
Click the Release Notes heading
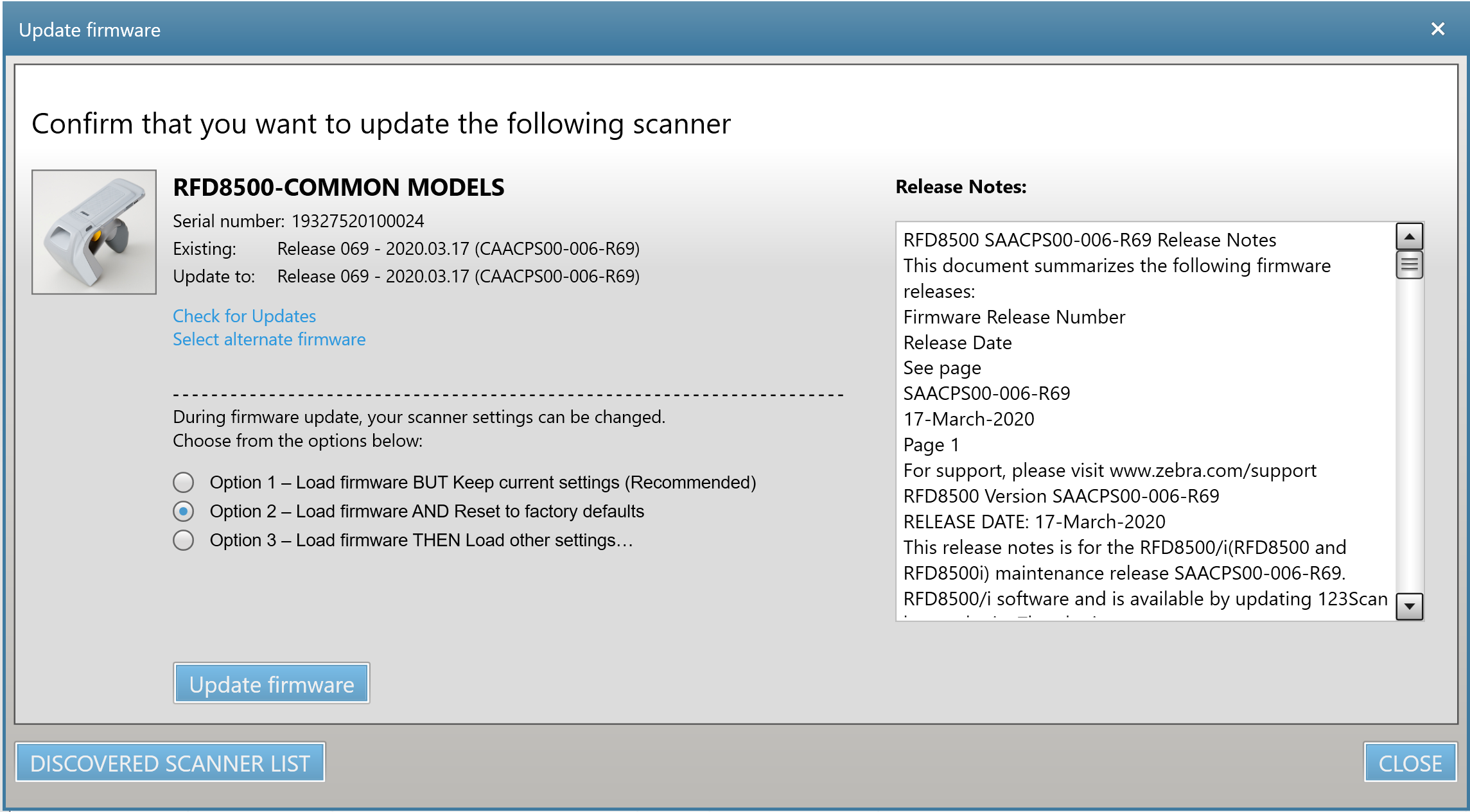961,187
